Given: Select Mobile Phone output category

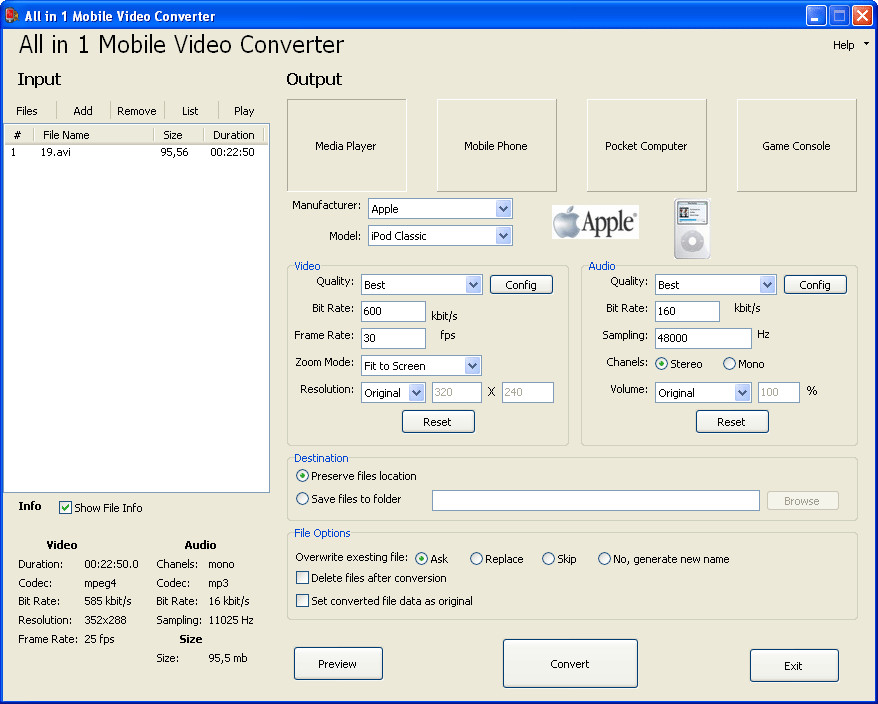Looking at the screenshot, I should tap(496, 146).
